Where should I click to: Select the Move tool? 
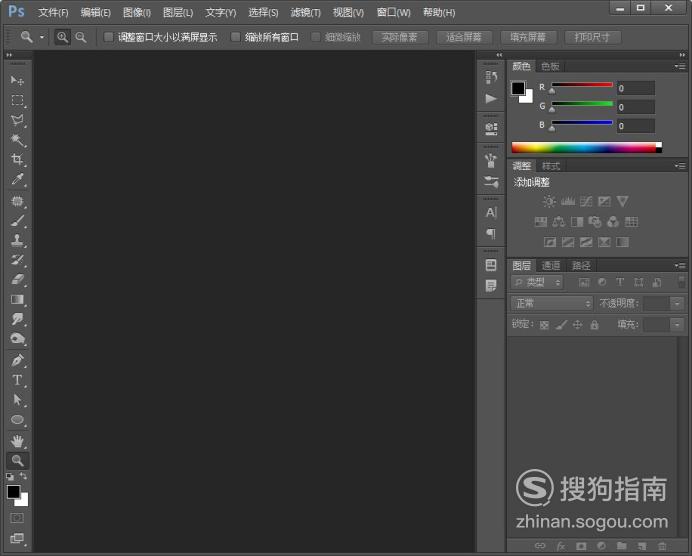click(17, 80)
